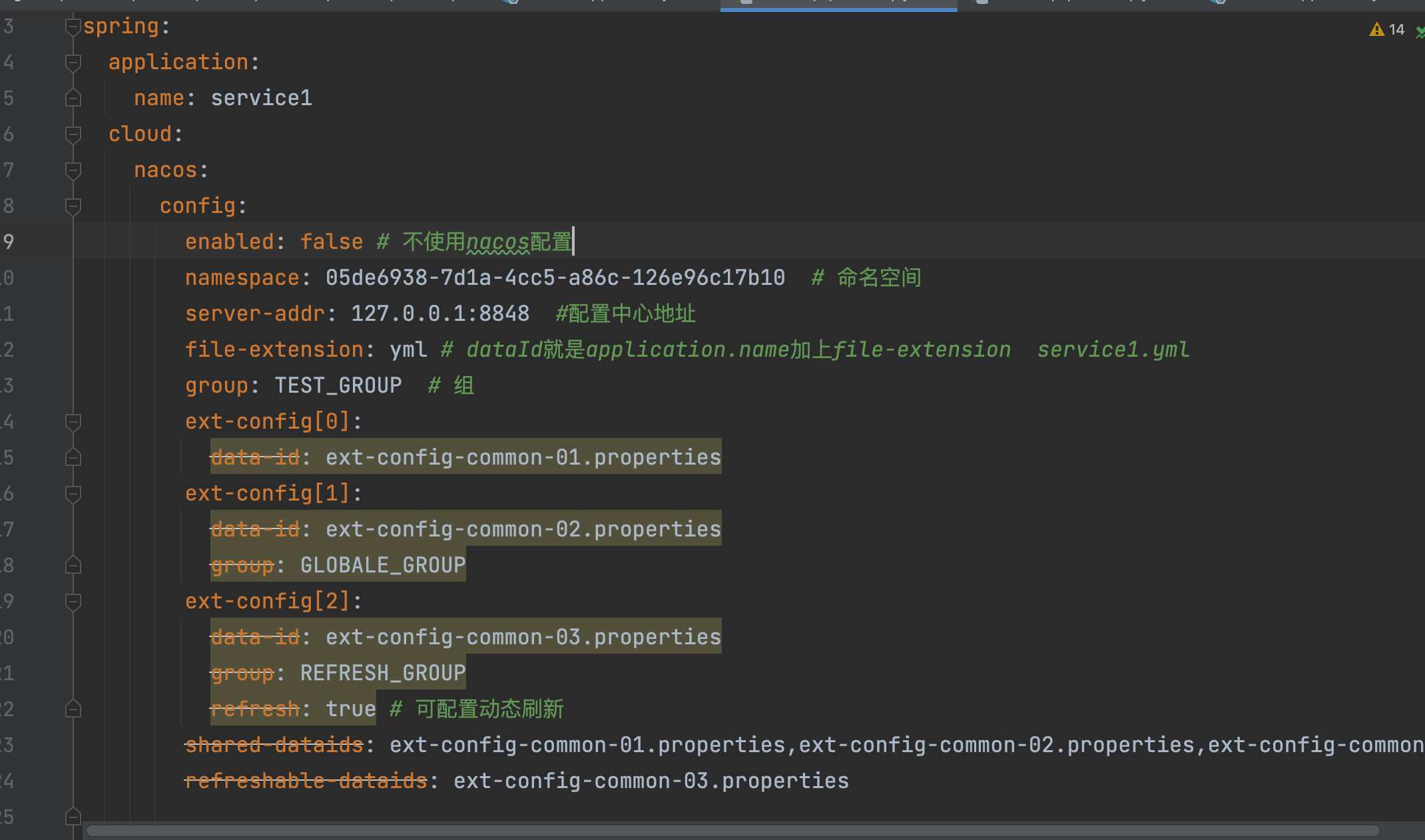Collapse the config: block
Viewport: 1425px width, 840px height.
point(73,206)
